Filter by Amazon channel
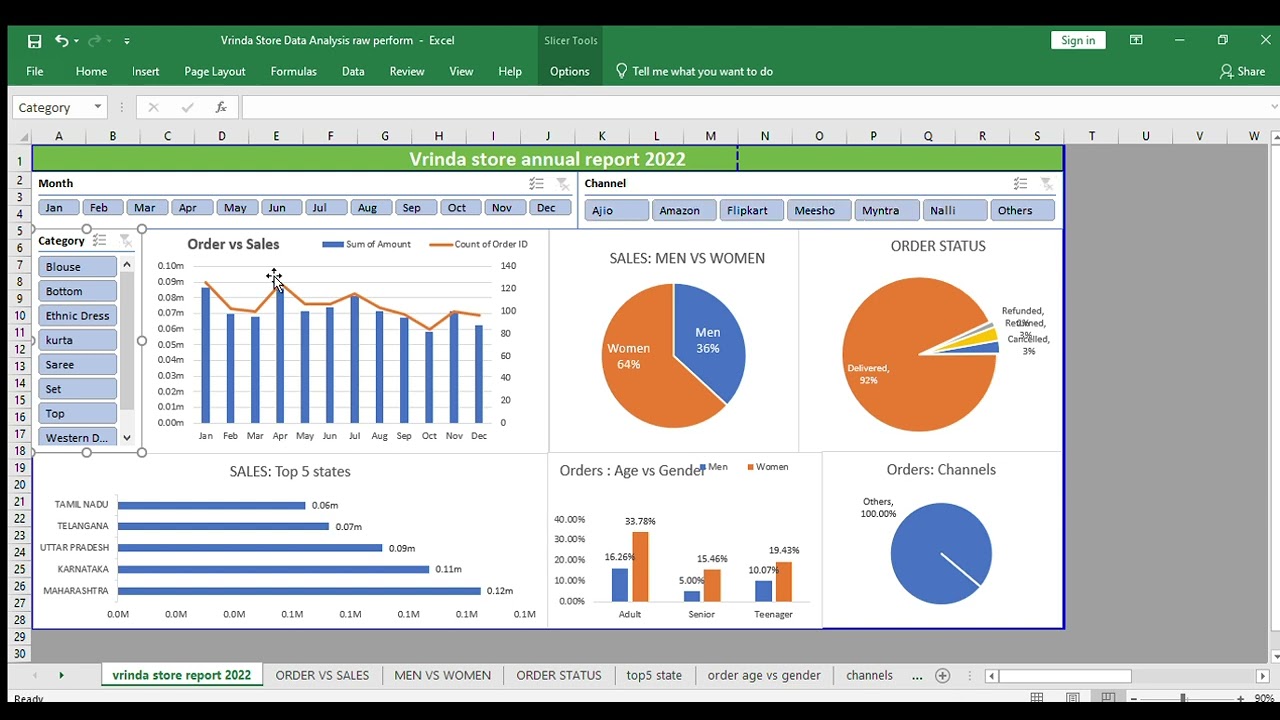Viewport: 1280px width, 720px height. (x=684, y=210)
